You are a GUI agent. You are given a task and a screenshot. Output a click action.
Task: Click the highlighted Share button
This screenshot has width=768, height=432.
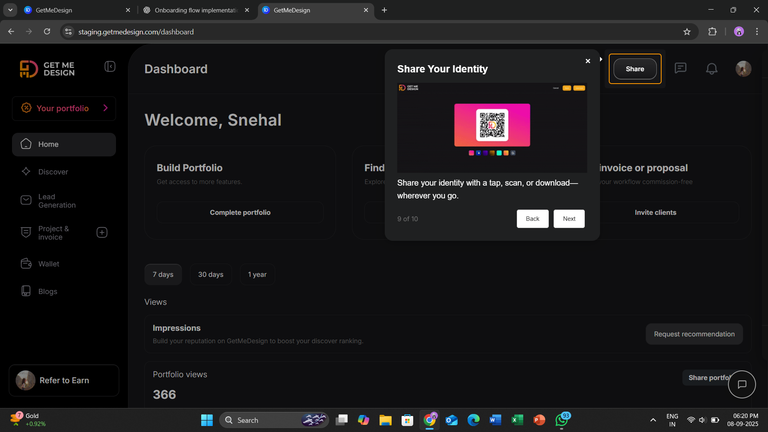coord(635,69)
